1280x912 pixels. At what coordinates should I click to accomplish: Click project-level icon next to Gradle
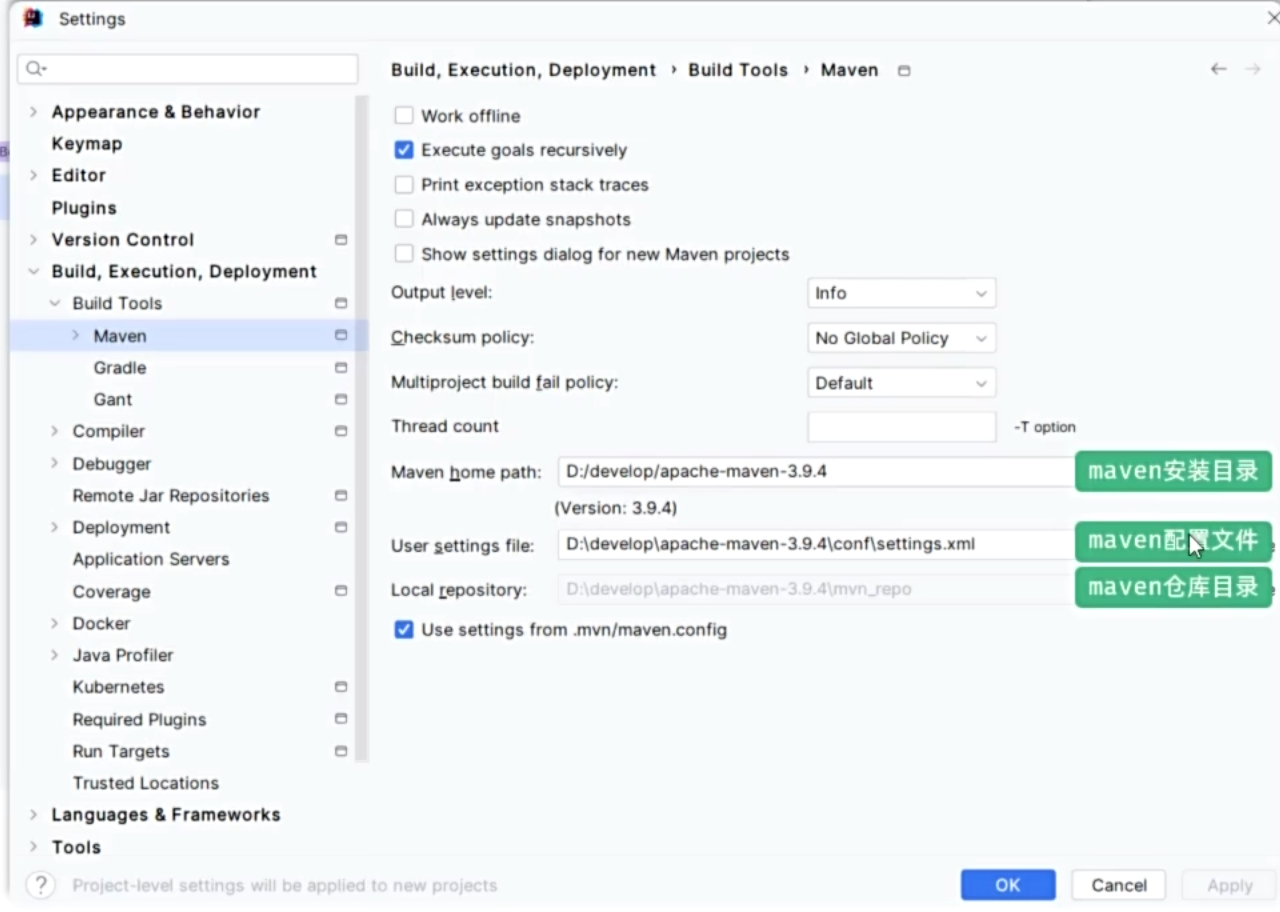[x=341, y=368]
